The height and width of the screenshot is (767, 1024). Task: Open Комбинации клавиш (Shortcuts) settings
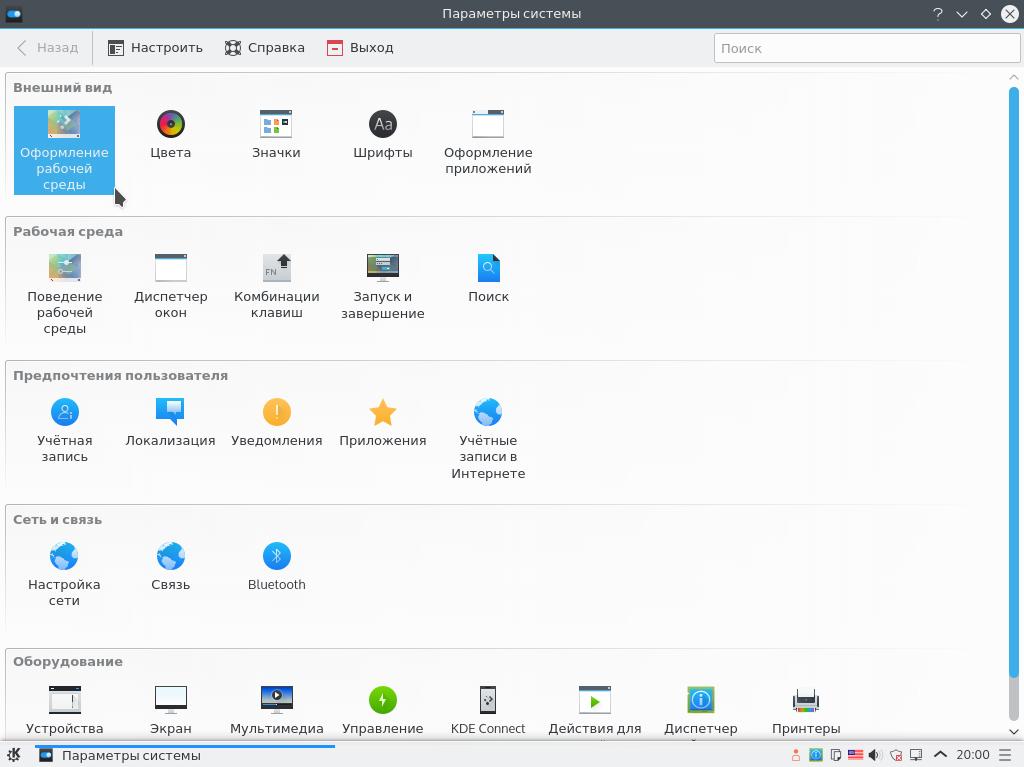click(x=276, y=286)
